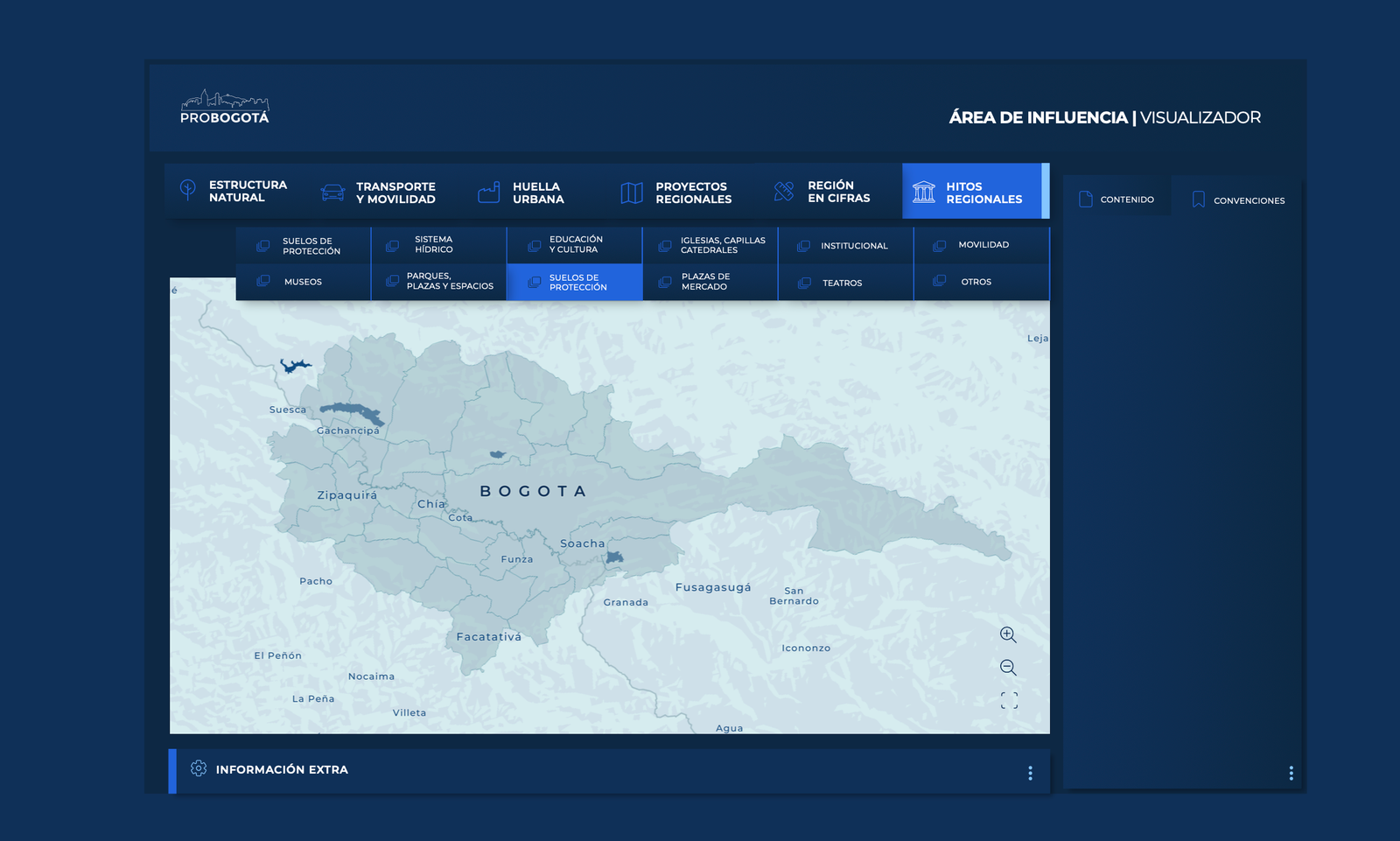
Task: Expand the Información Extra bar
Action: pos(610,771)
